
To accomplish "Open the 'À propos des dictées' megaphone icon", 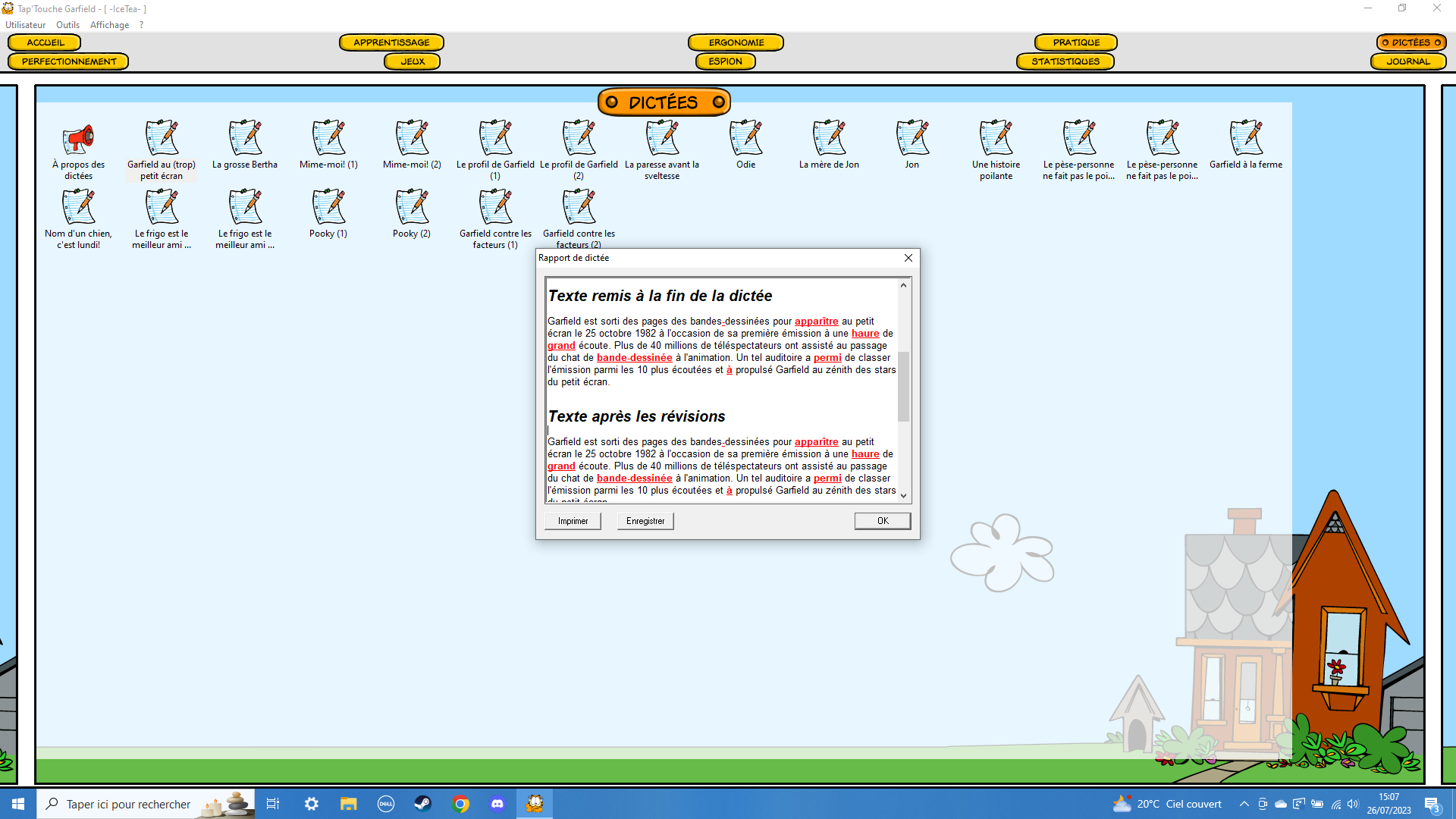I will [x=78, y=151].
